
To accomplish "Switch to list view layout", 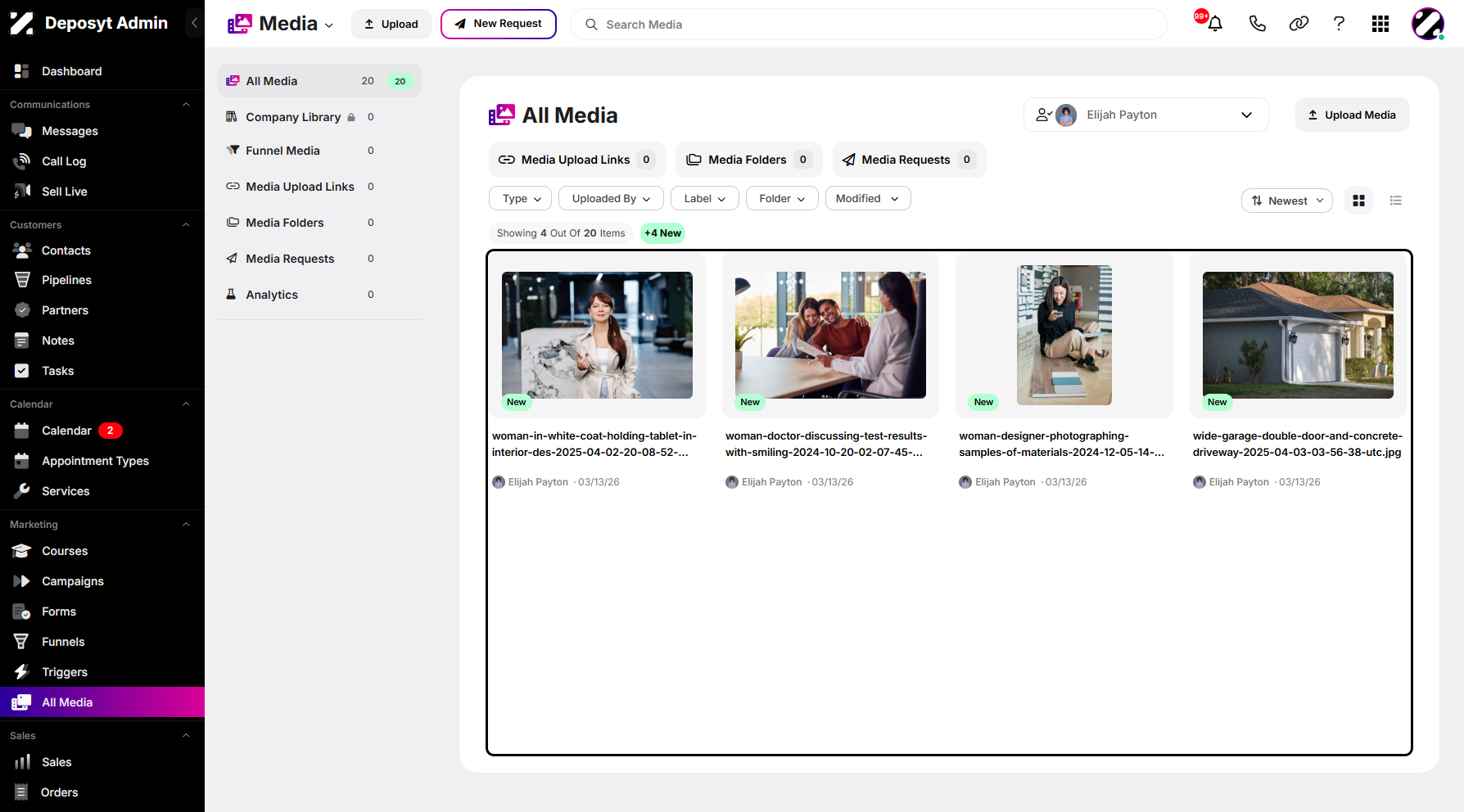I will click(1396, 201).
